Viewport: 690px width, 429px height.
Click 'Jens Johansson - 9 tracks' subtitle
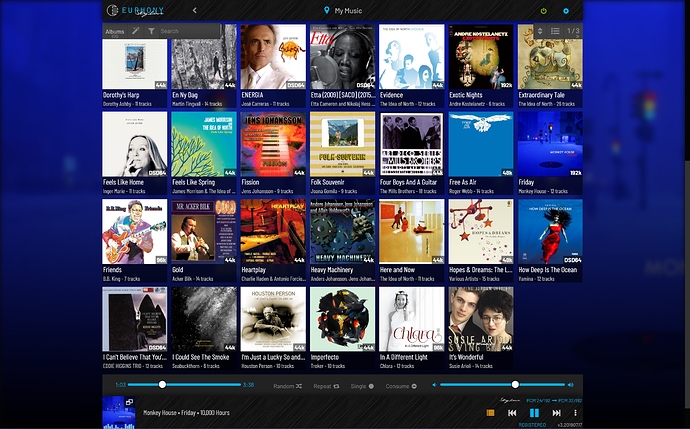tap(267, 191)
